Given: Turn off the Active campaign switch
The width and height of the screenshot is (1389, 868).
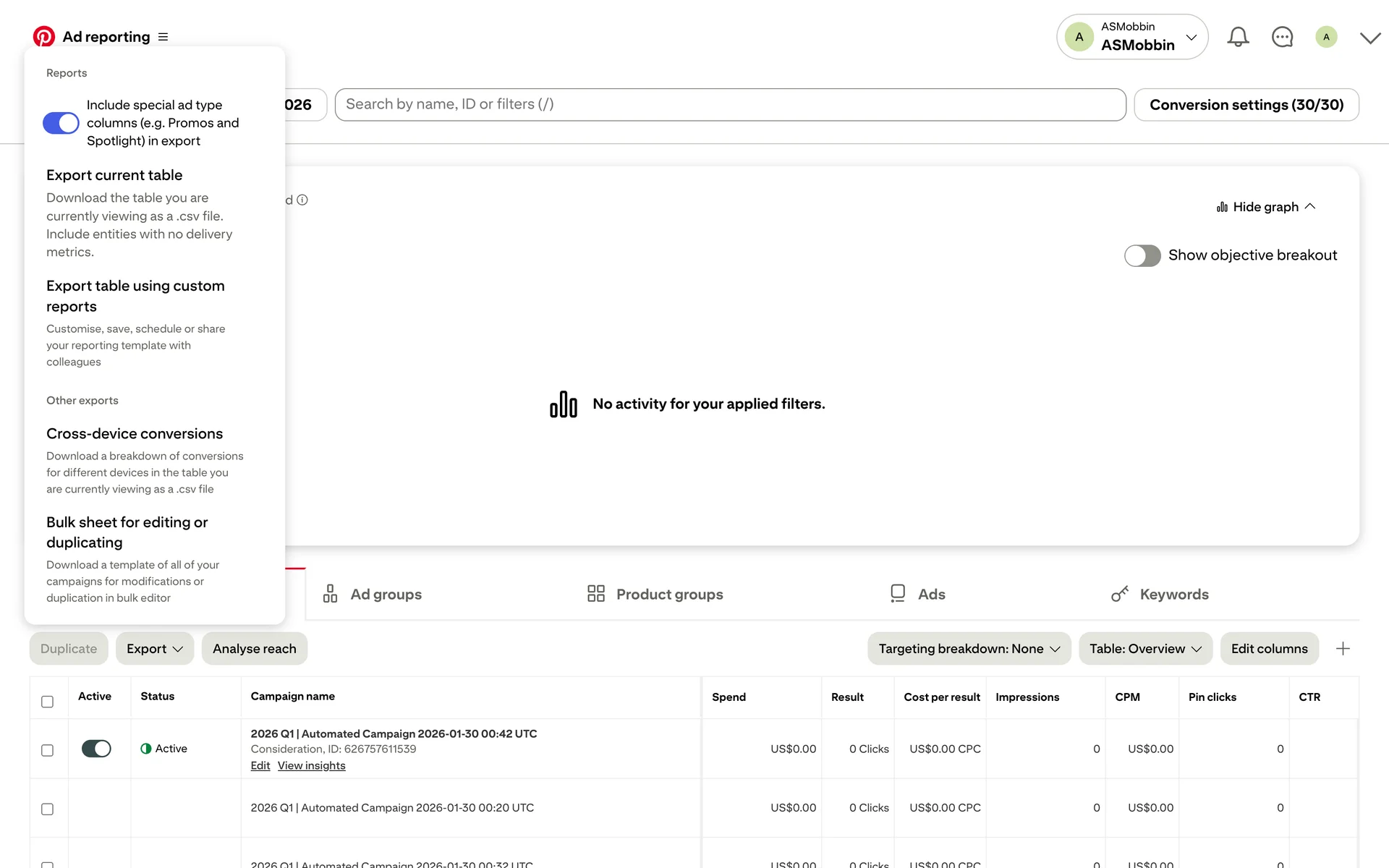Looking at the screenshot, I should coord(96,749).
